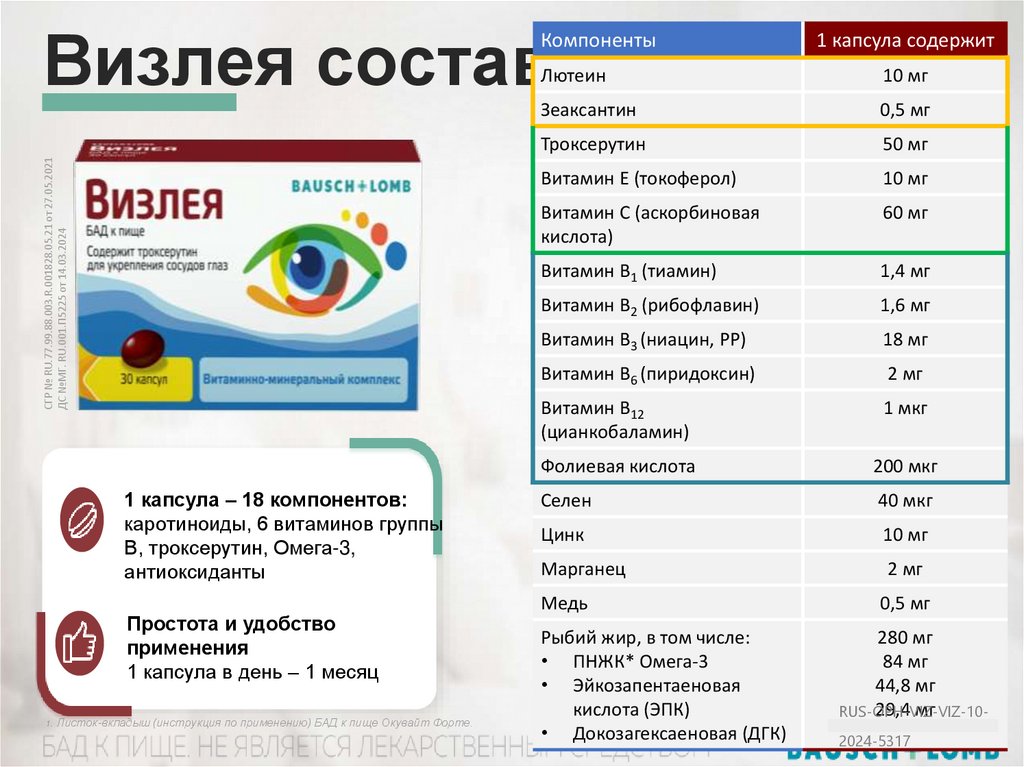Viewport: 1024px width, 767px height.
Task: Click the 'Витамин B2 (рибофлавин)' cell
Action: click(x=667, y=305)
